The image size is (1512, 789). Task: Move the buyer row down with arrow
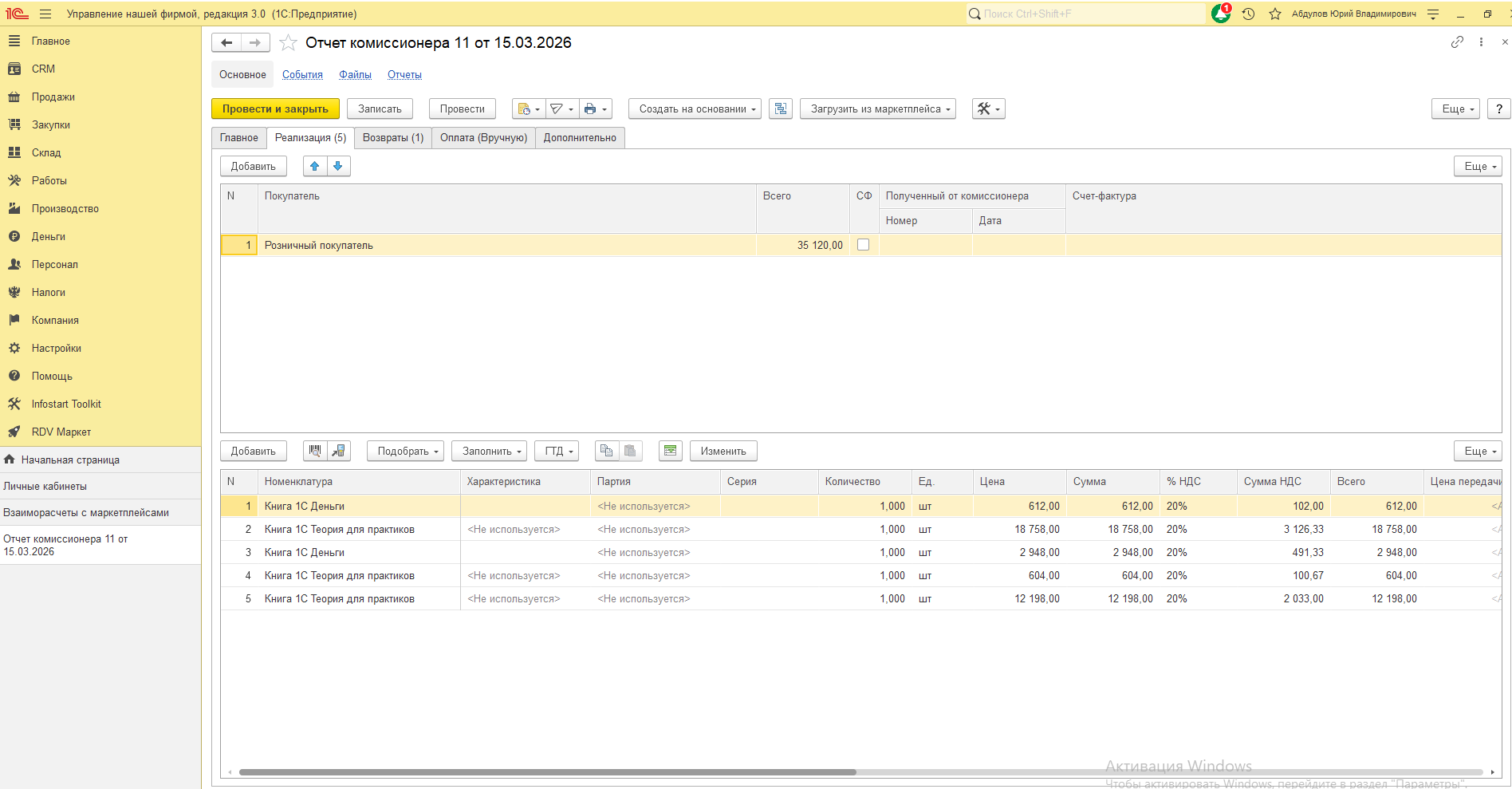[x=338, y=166]
